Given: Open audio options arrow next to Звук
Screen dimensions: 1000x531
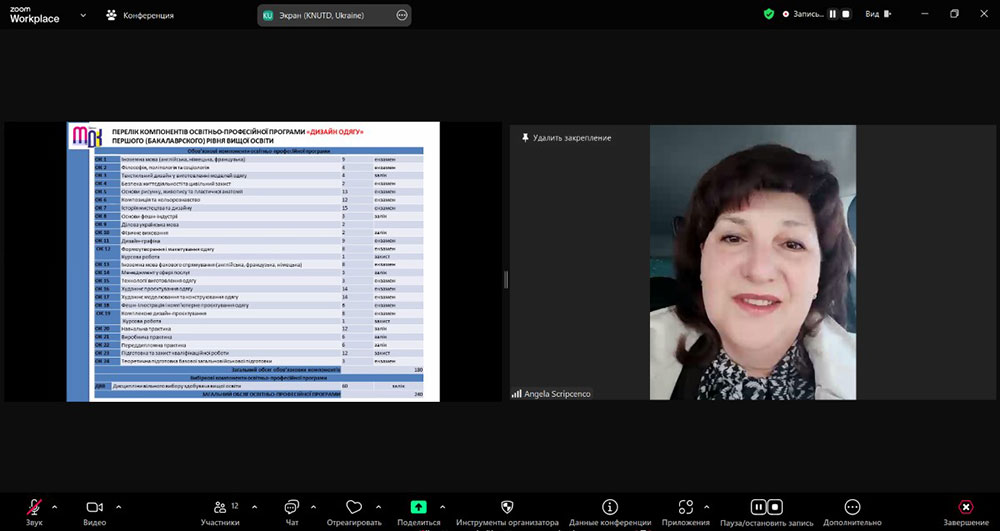Looking at the screenshot, I should coord(54,507).
